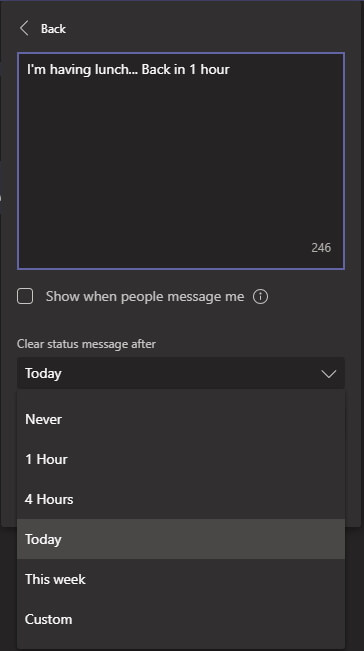This screenshot has height=651, width=364.
Task: Click the 246 remaining character counter
Action: click(x=321, y=248)
